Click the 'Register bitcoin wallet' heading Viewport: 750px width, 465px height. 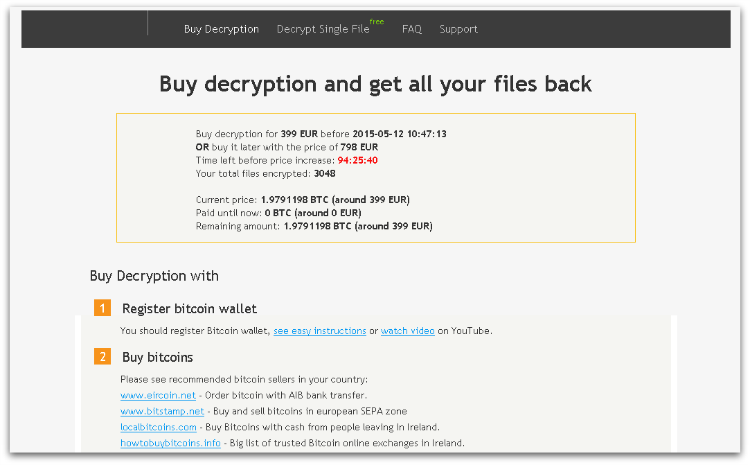point(189,309)
